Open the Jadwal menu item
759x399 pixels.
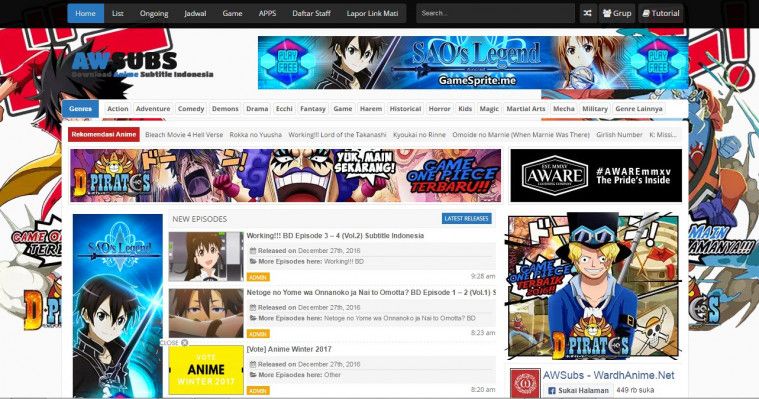point(195,14)
